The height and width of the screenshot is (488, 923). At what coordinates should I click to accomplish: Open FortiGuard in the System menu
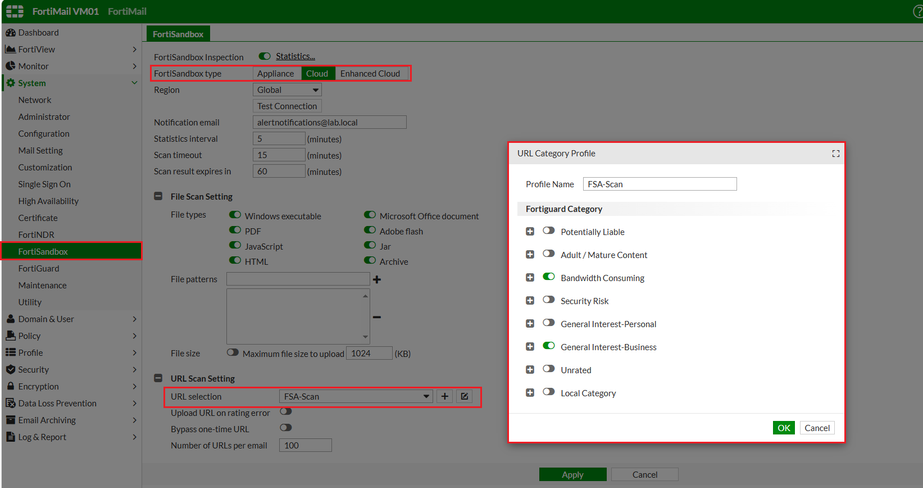[x=39, y=268]
